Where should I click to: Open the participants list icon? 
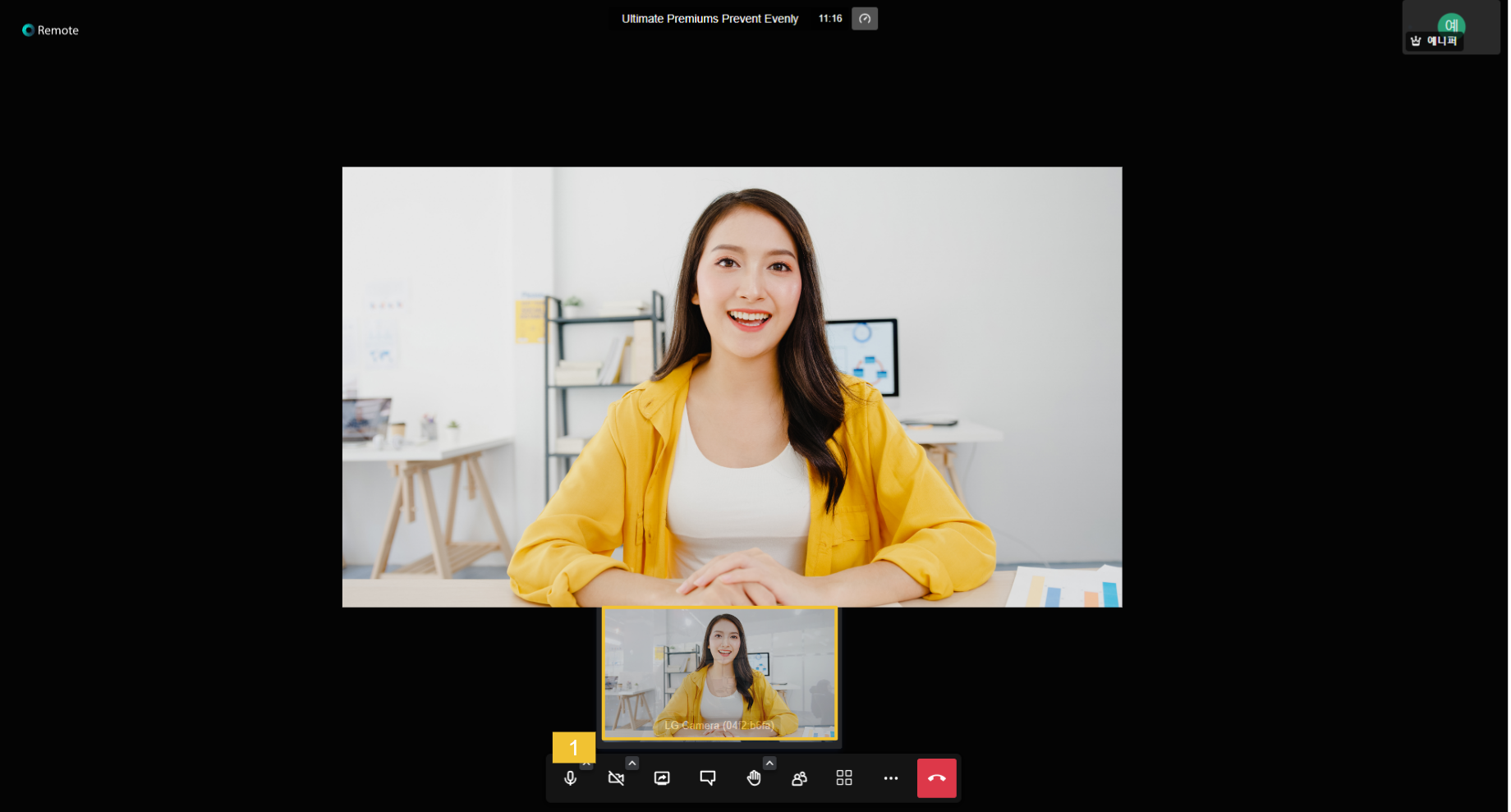799,778
